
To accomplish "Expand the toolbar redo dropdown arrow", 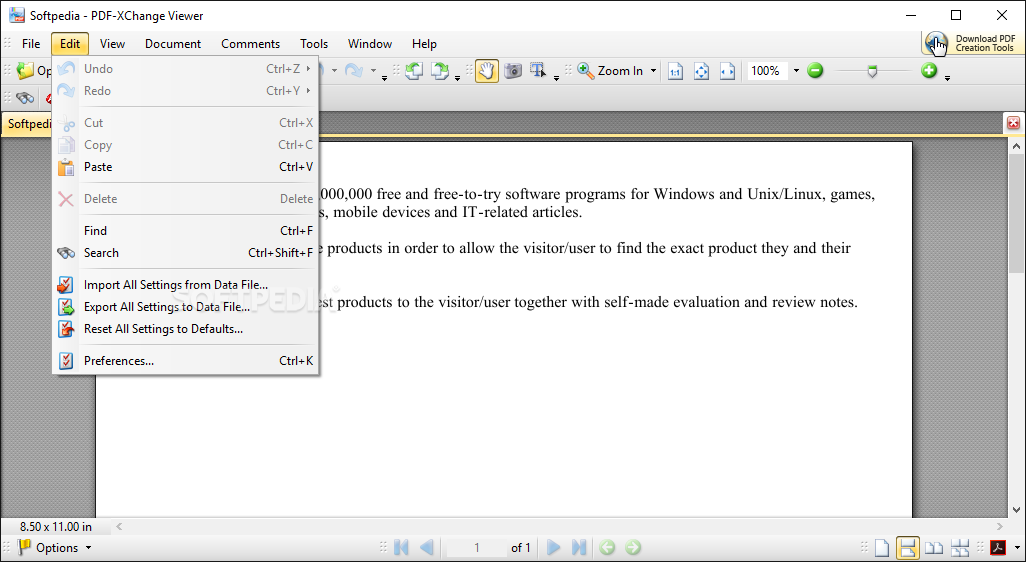I will click(x=374, y=71).
